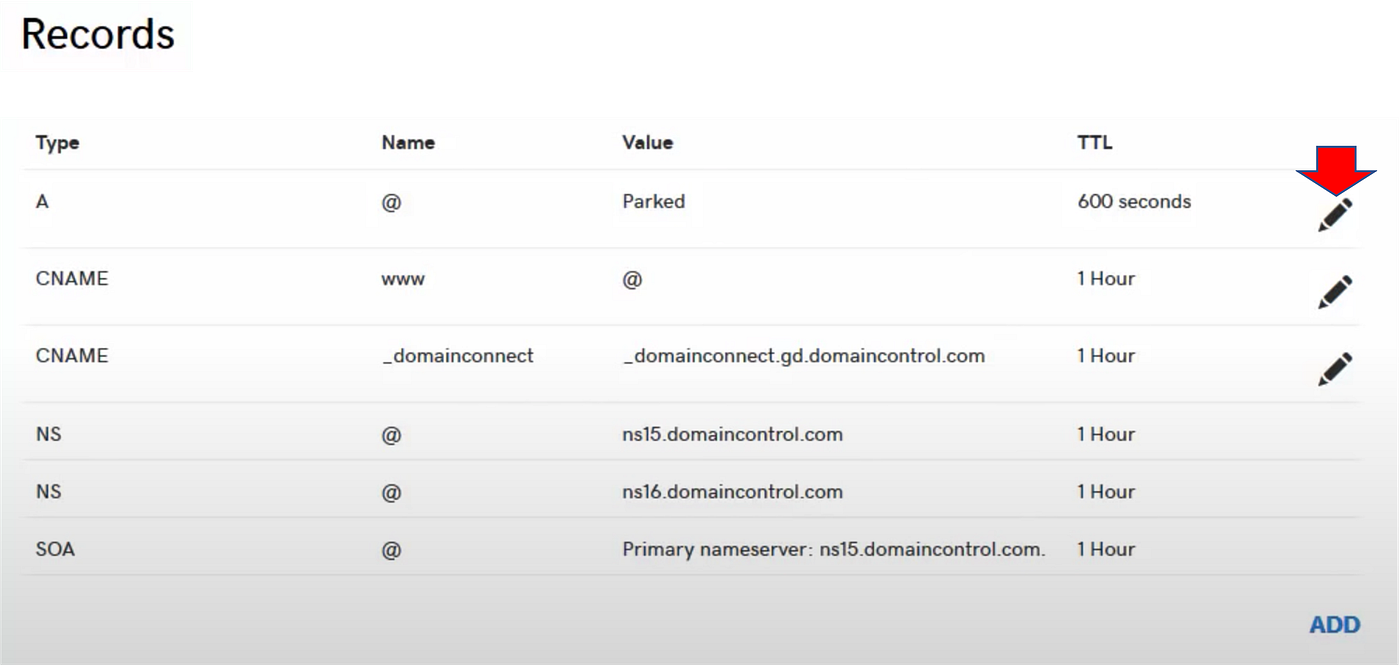Click the @ name of the A record
Image resolution: width=1400 pixels, height=665 pixels.
[392, 201]
